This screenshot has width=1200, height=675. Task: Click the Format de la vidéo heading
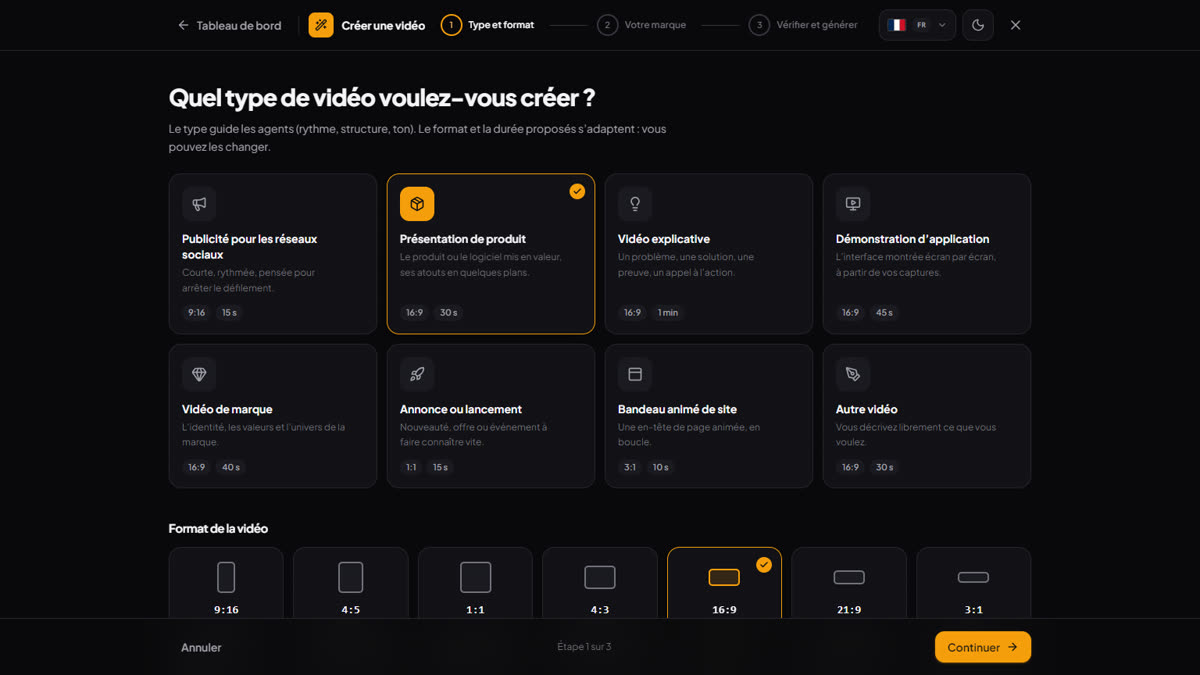[x=218, y=528]
